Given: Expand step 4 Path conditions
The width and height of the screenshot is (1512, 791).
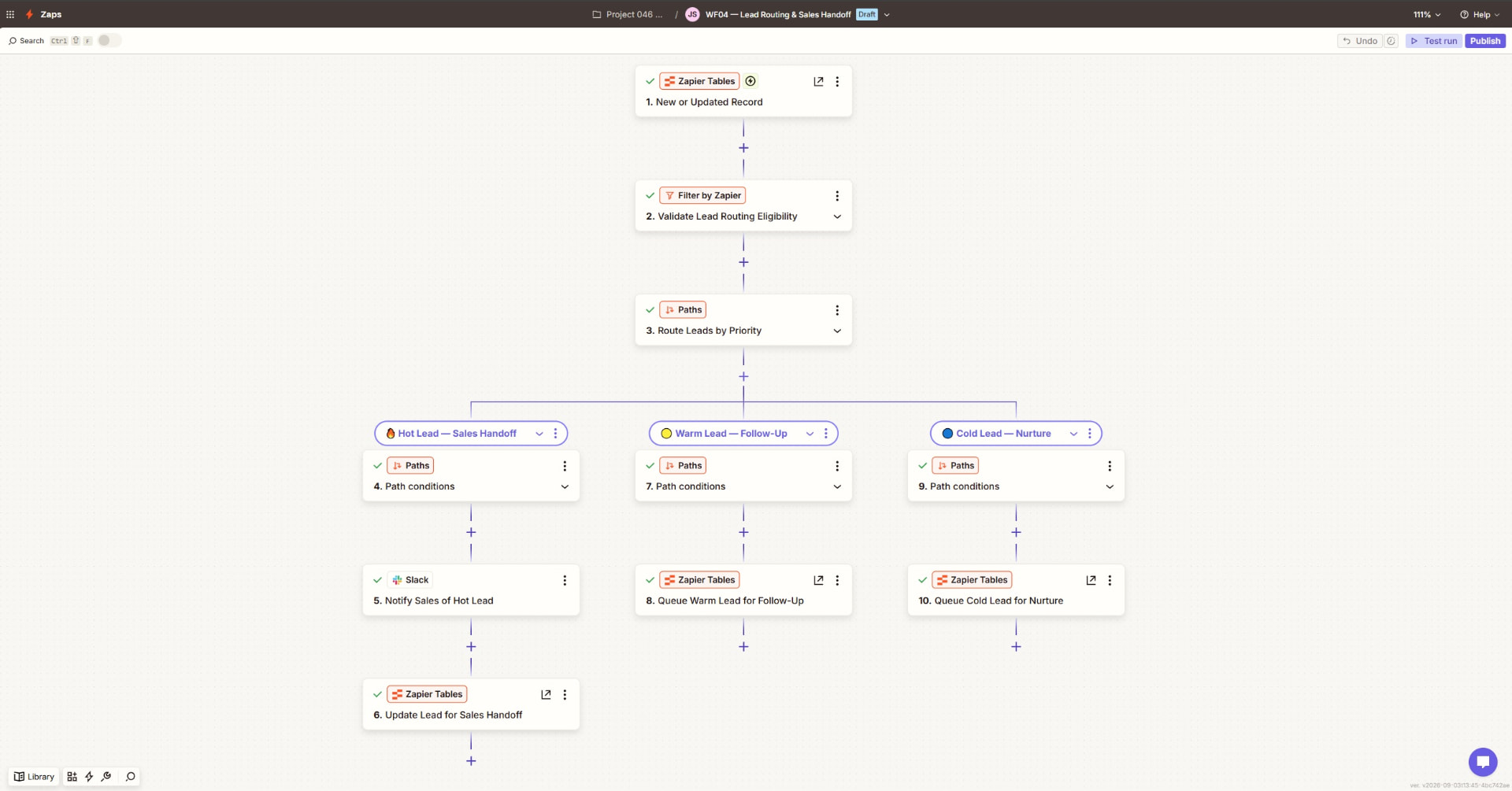Looking at the screenshot, I should pyautogui.click(x=565, y=486).
